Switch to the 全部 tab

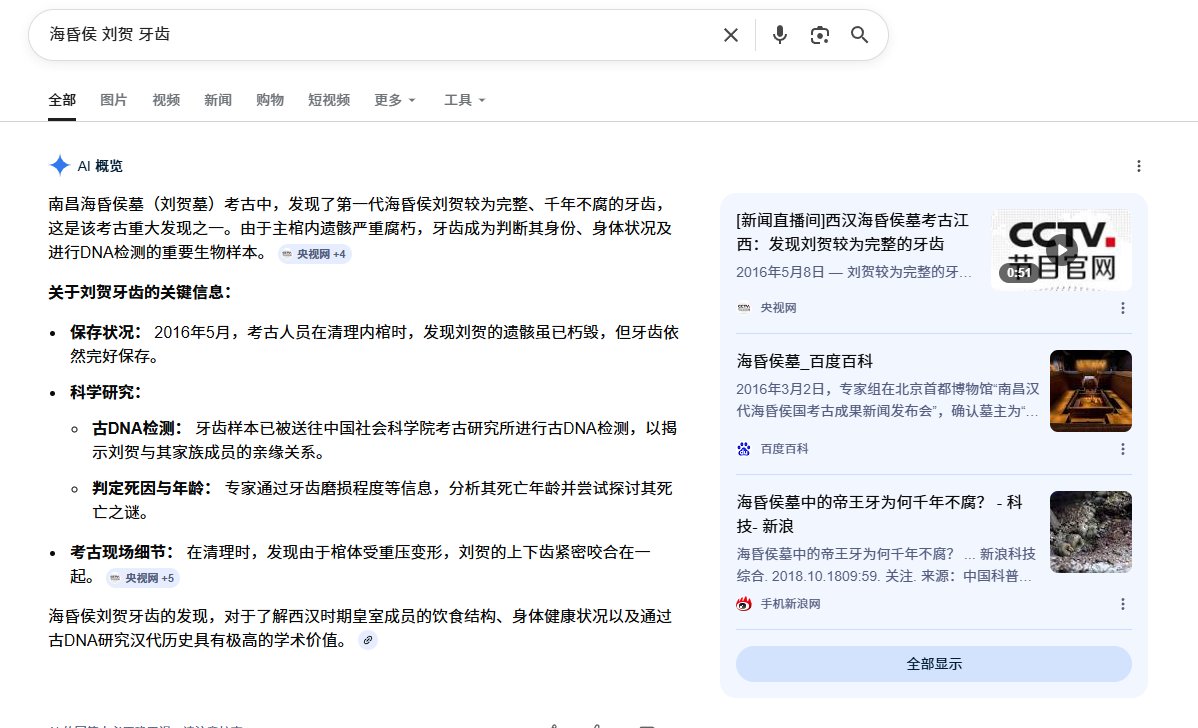(x=62, y=100)
